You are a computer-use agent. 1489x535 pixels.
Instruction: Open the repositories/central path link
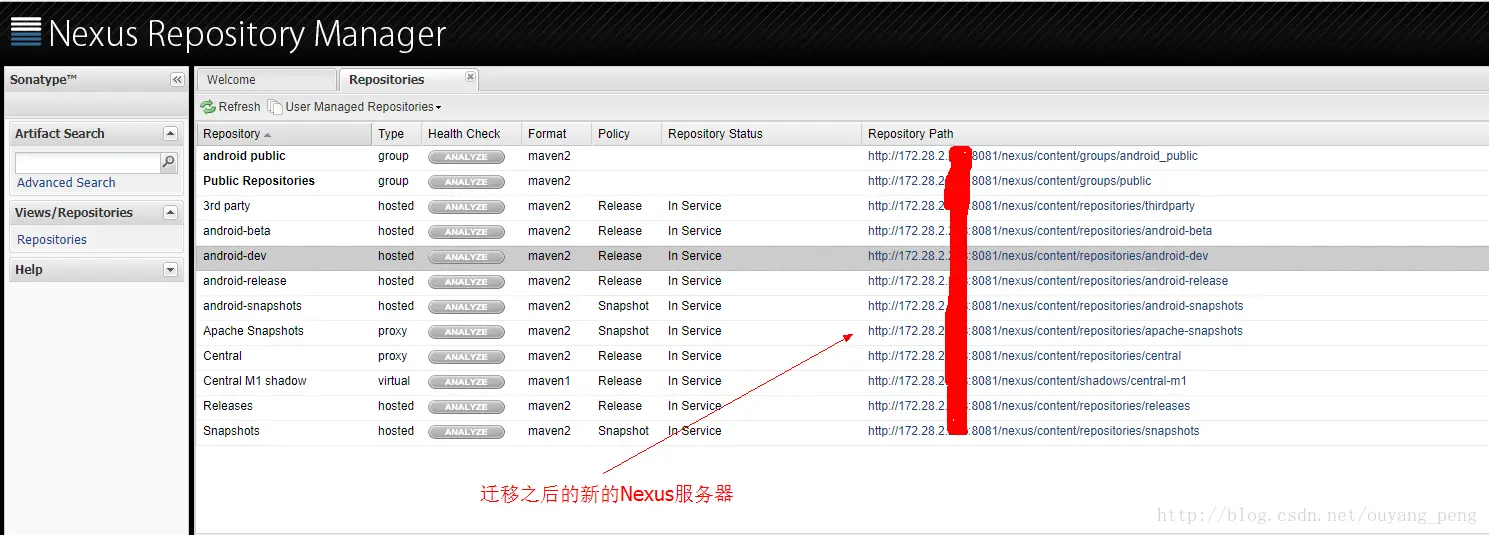point(1024,356)
